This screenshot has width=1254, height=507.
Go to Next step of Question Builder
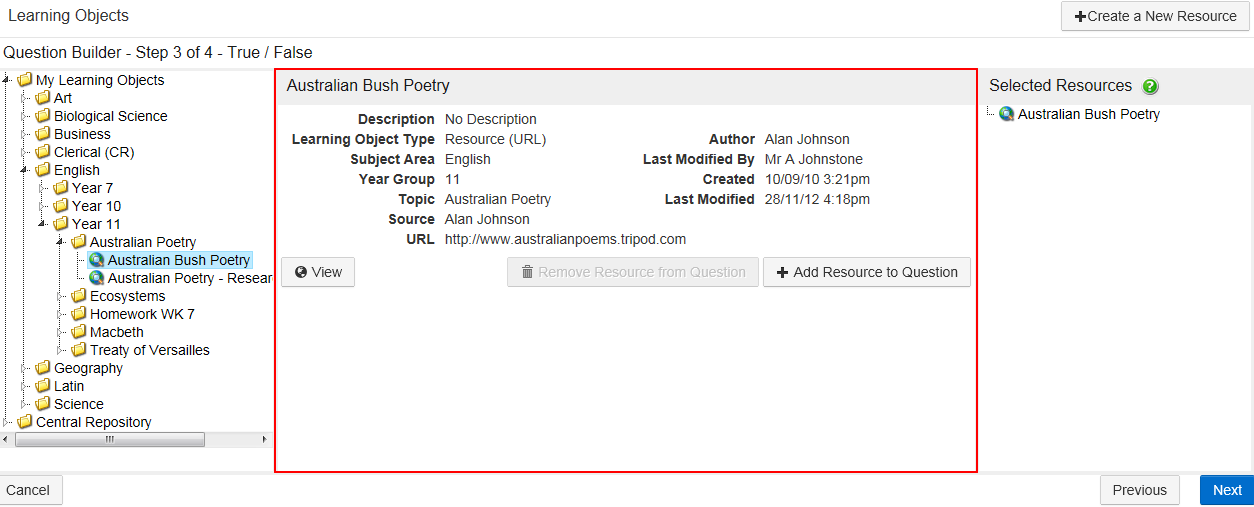click(1226, 490)
